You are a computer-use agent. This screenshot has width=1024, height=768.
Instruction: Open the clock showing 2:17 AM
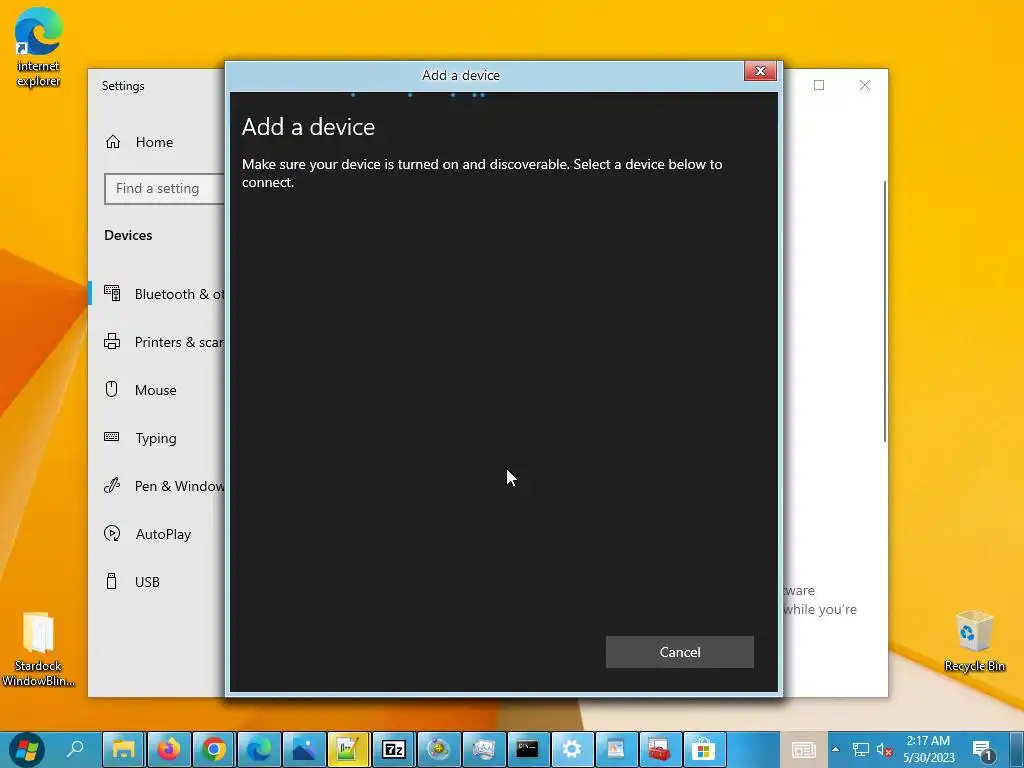point(928,749)
